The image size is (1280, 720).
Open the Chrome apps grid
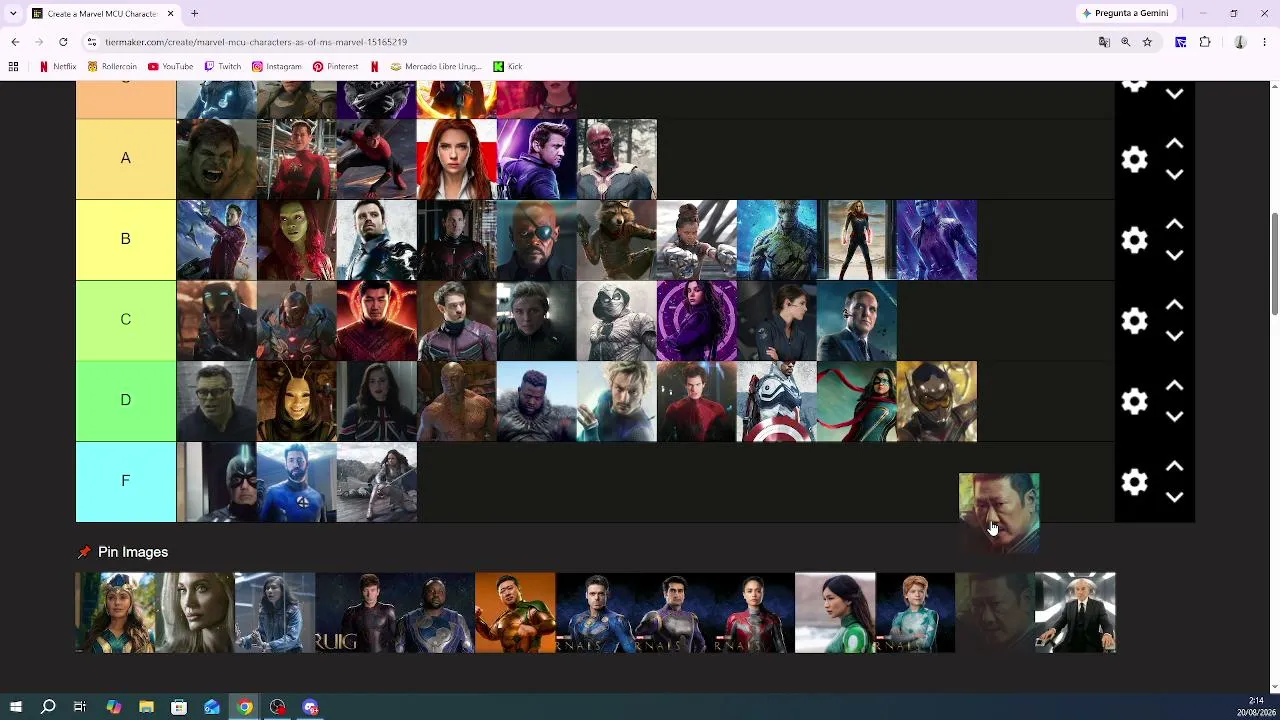[x=13, y=66]
